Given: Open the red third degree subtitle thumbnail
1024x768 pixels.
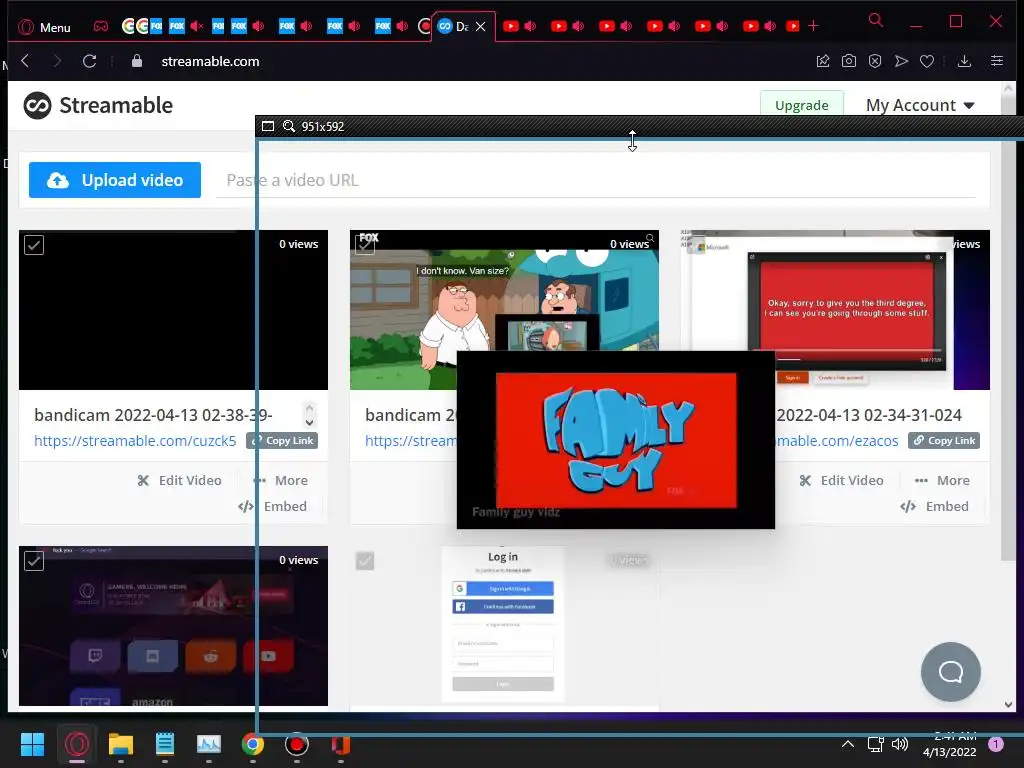Looking at the screenshot, I should [x=847, y=308].
